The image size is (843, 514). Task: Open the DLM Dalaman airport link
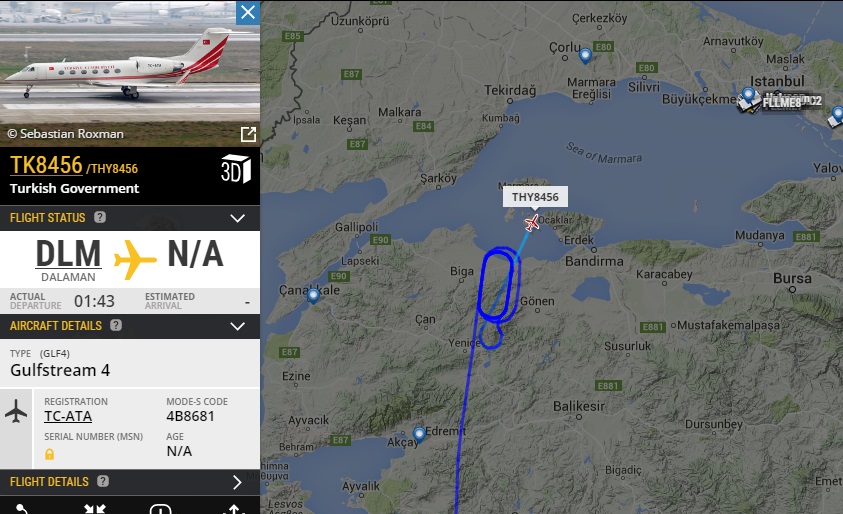68,254
